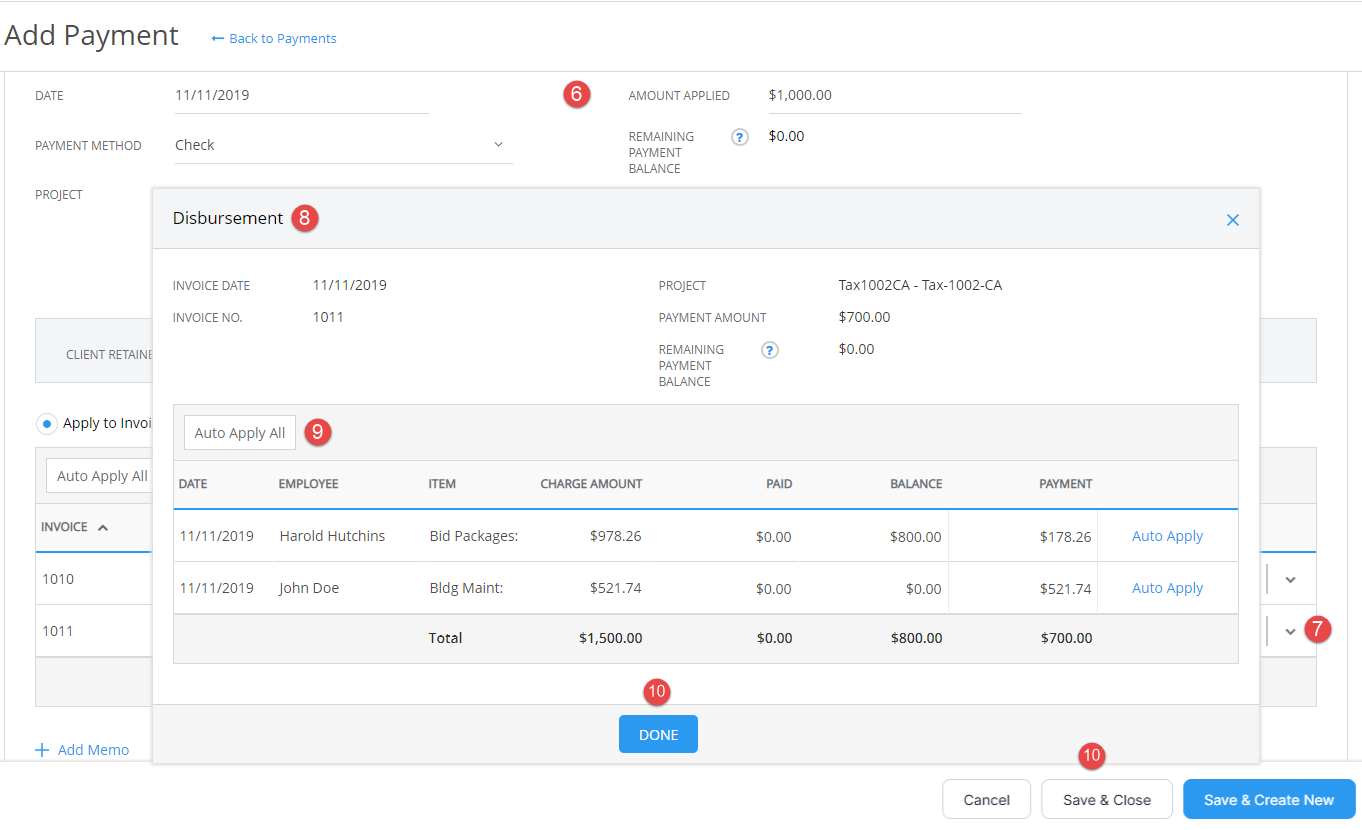The height and width of the screenshot is (830, 1362).
Task: Click project value Tax1002CA - Tax-1002-CA
Action: (921, 285)
